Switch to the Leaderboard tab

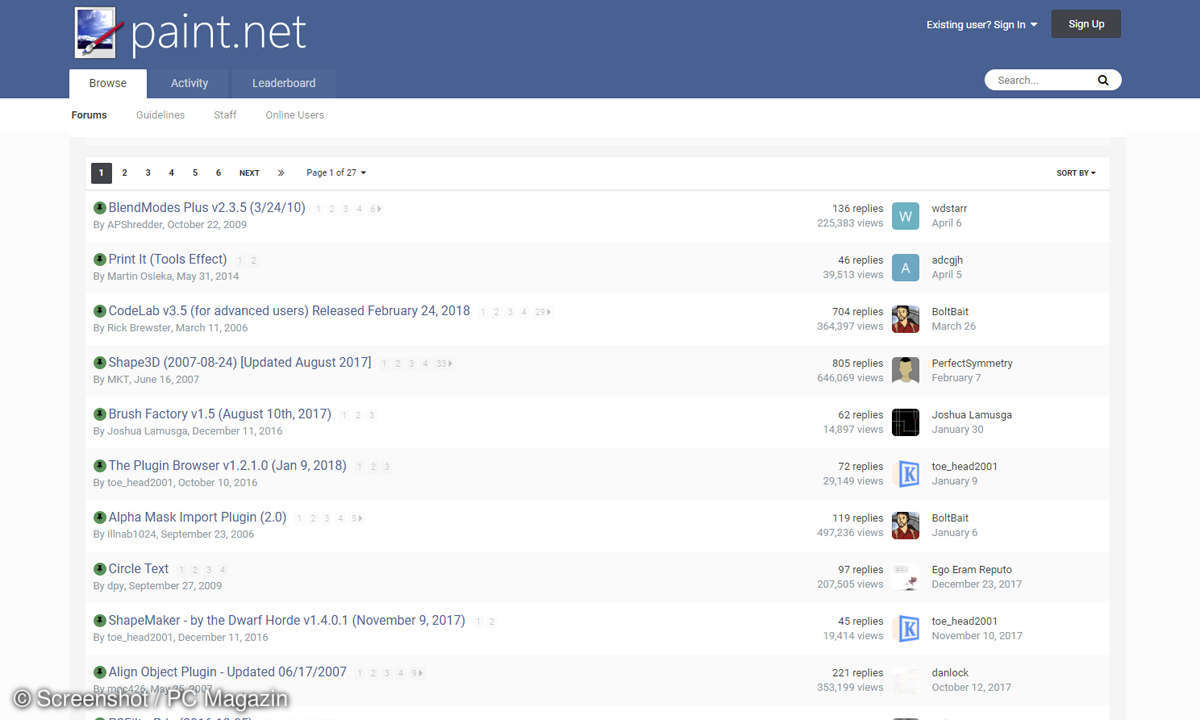click(284, 83)
